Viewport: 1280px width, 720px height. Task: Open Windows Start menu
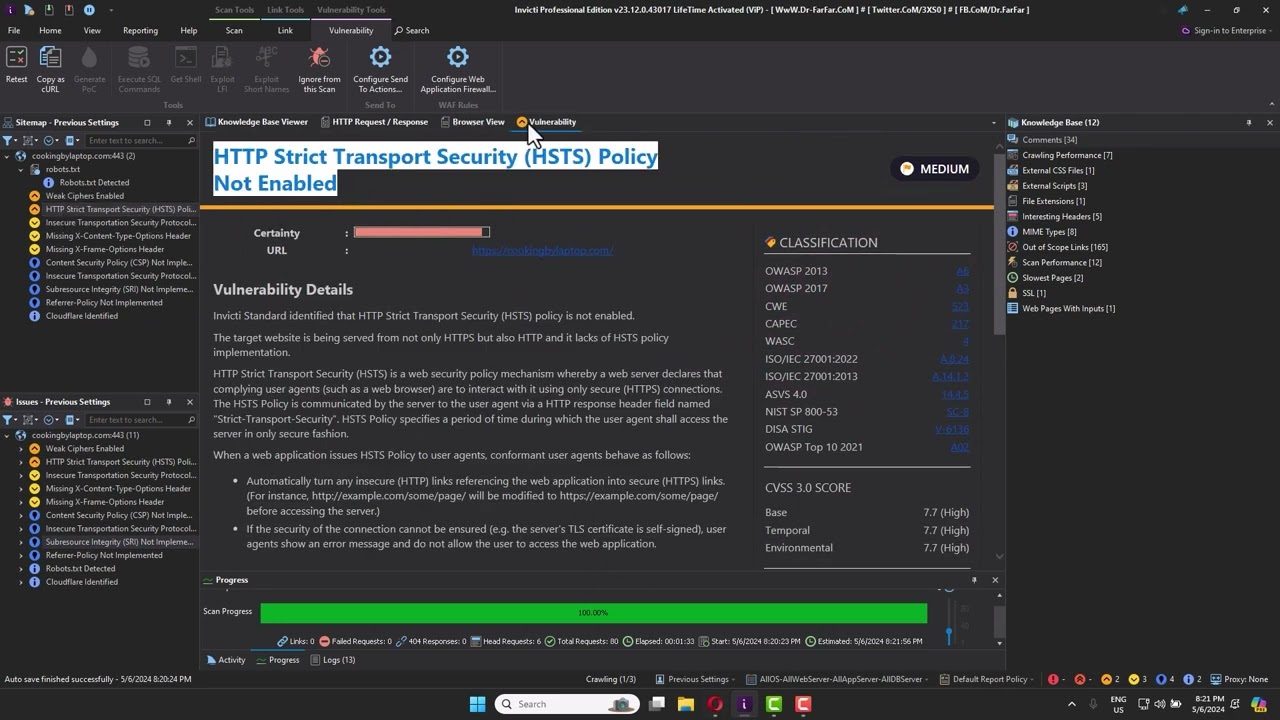477,704
